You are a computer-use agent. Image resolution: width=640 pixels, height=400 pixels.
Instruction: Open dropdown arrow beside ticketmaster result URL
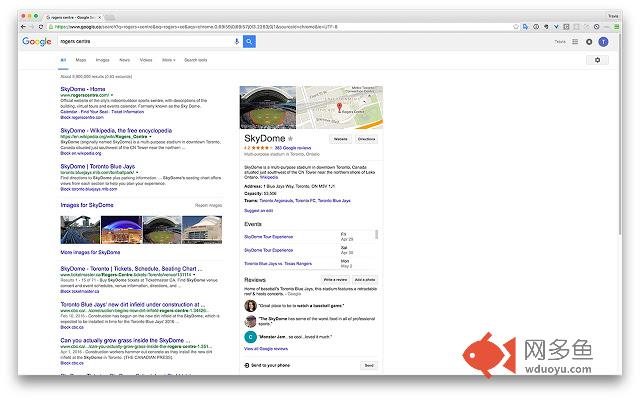194,275
